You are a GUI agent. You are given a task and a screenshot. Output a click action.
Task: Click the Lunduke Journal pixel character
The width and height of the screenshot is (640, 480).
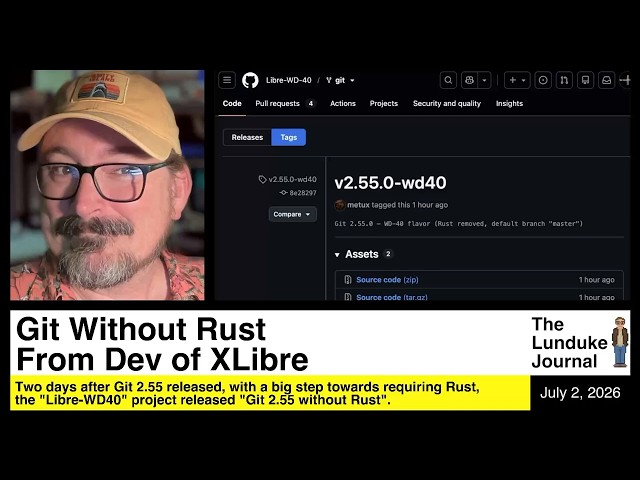pyautogui.click(x=620, y=342)
